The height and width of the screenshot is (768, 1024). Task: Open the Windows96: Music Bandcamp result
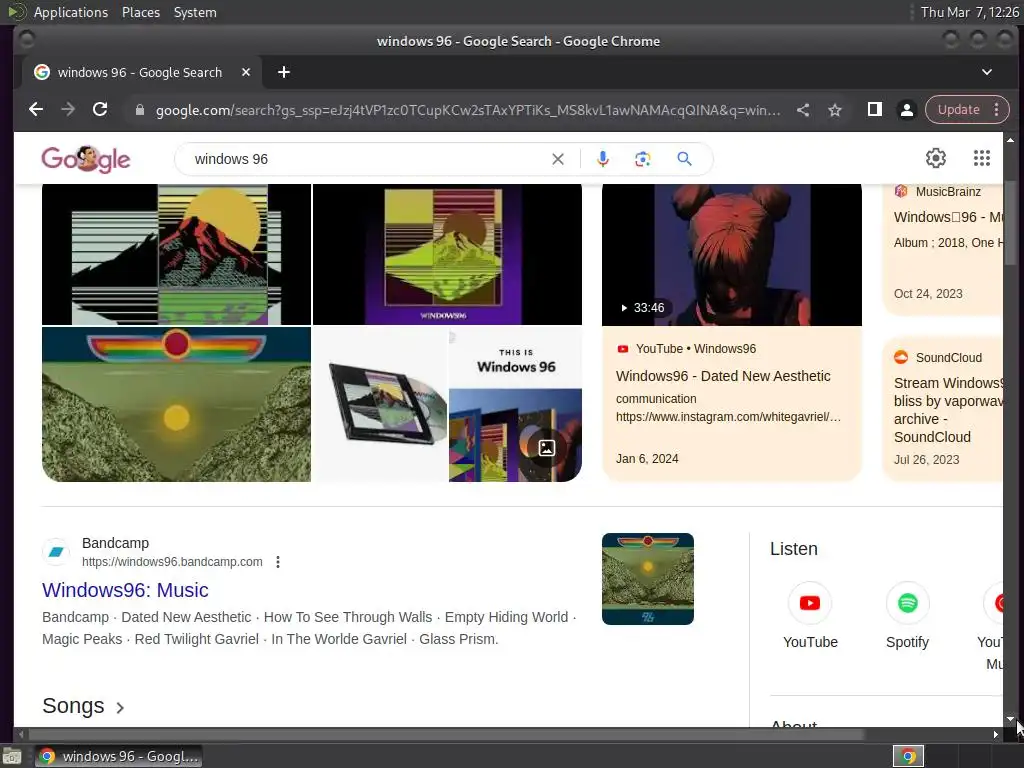click(x=125, y=590)
